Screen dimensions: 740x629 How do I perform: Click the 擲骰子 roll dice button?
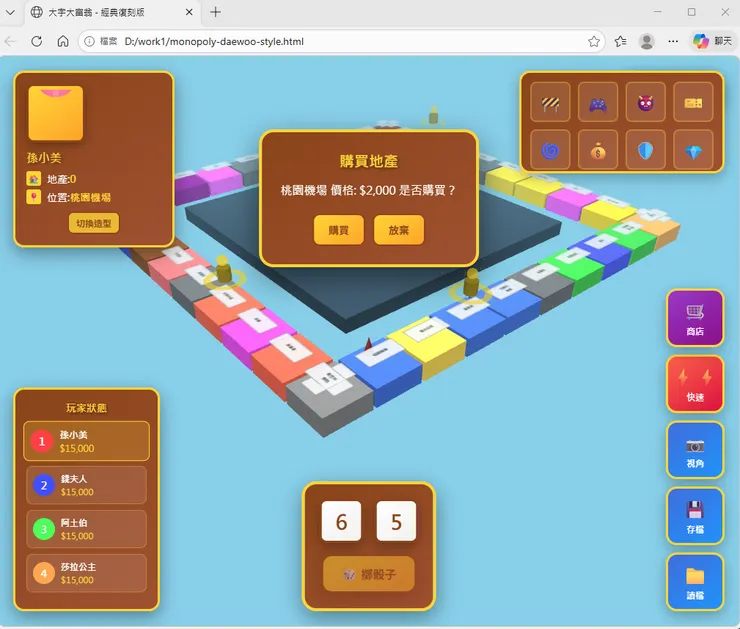click(x=369, y=574)
